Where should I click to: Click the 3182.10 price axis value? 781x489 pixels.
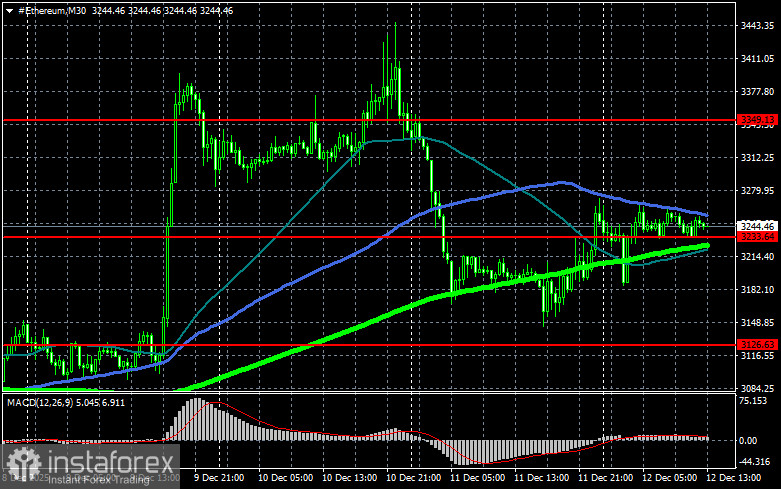[758, 289]
